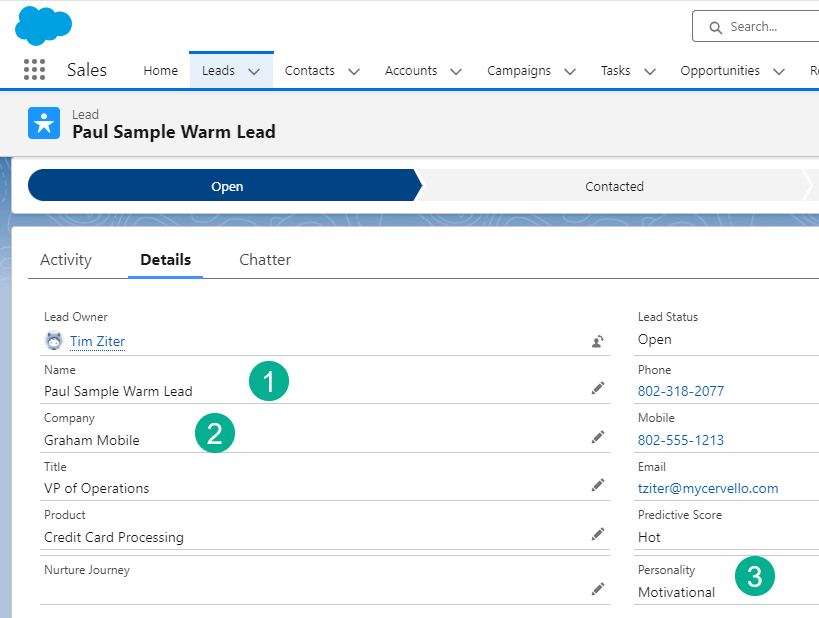This screenshot has height=618, width=819.
Task: Edit the Company field pencil icon
Action: (x=598, y=437)
